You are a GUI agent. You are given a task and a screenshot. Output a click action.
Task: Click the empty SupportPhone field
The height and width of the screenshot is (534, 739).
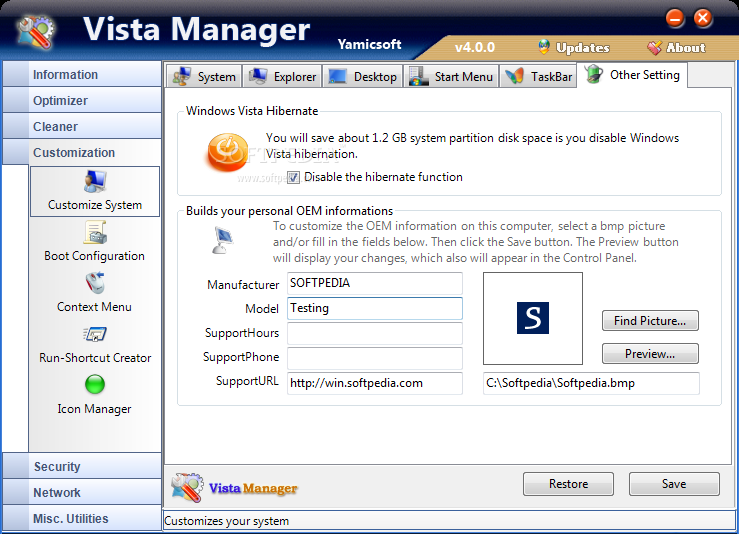375,358
